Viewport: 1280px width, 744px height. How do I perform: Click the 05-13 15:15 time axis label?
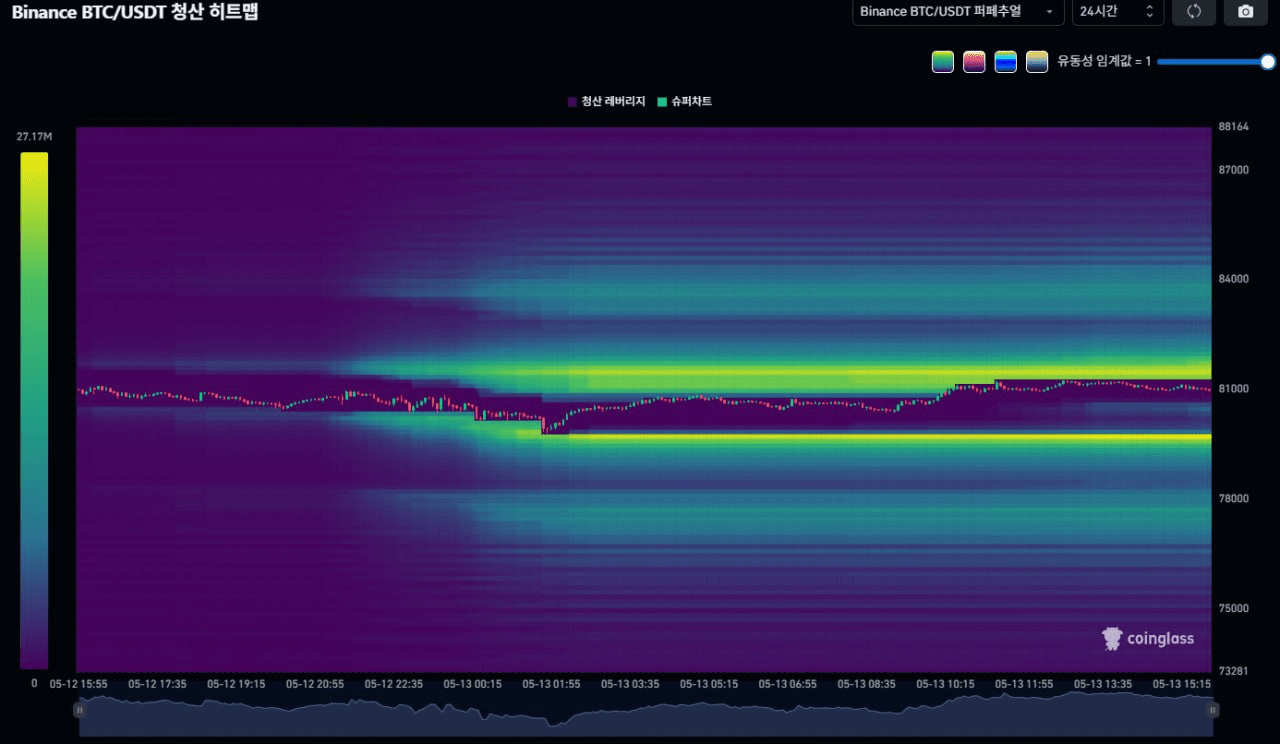(1182, 684)
